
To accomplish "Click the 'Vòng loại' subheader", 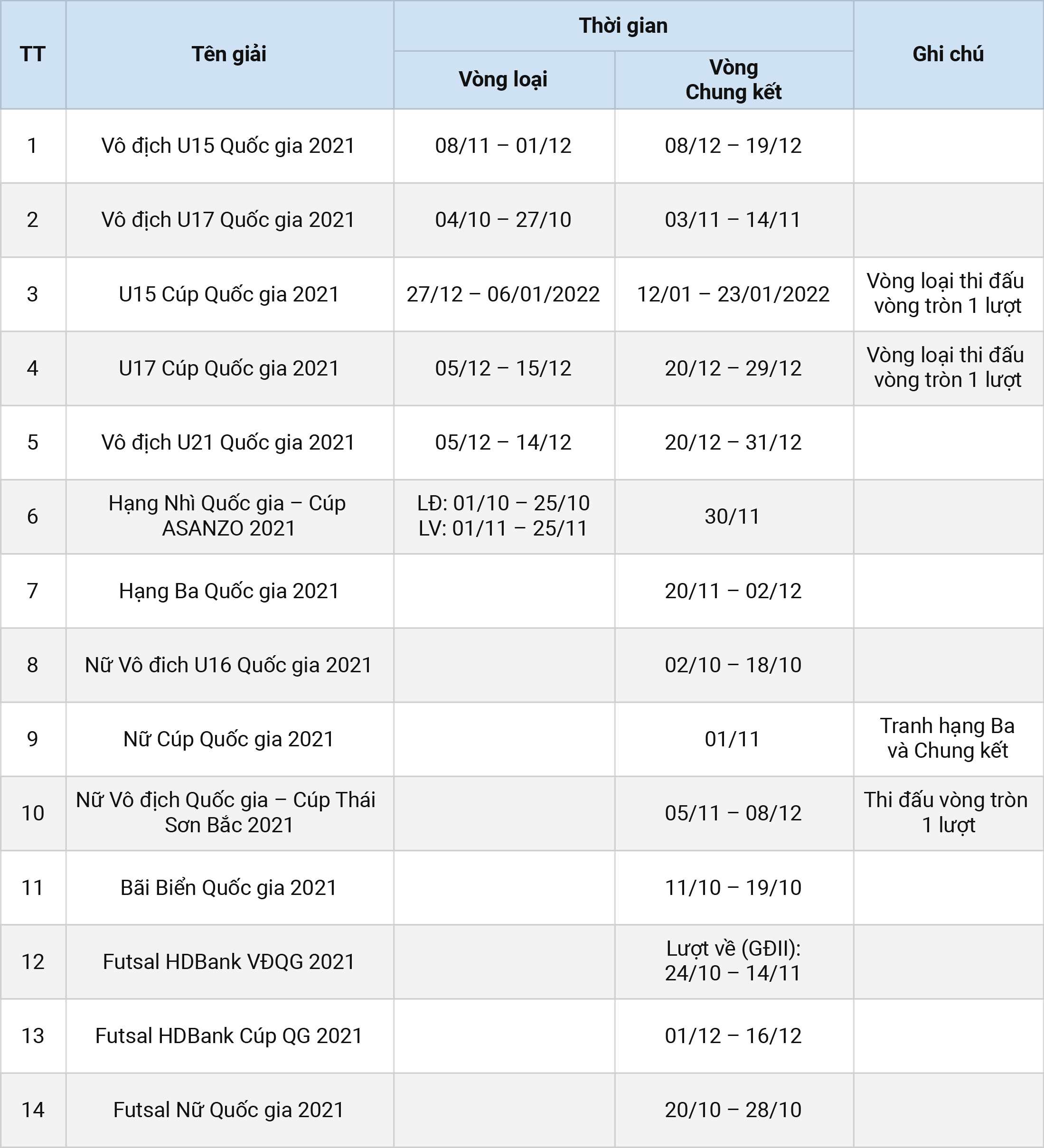I will pyautogui.click(x=504, y=80).
